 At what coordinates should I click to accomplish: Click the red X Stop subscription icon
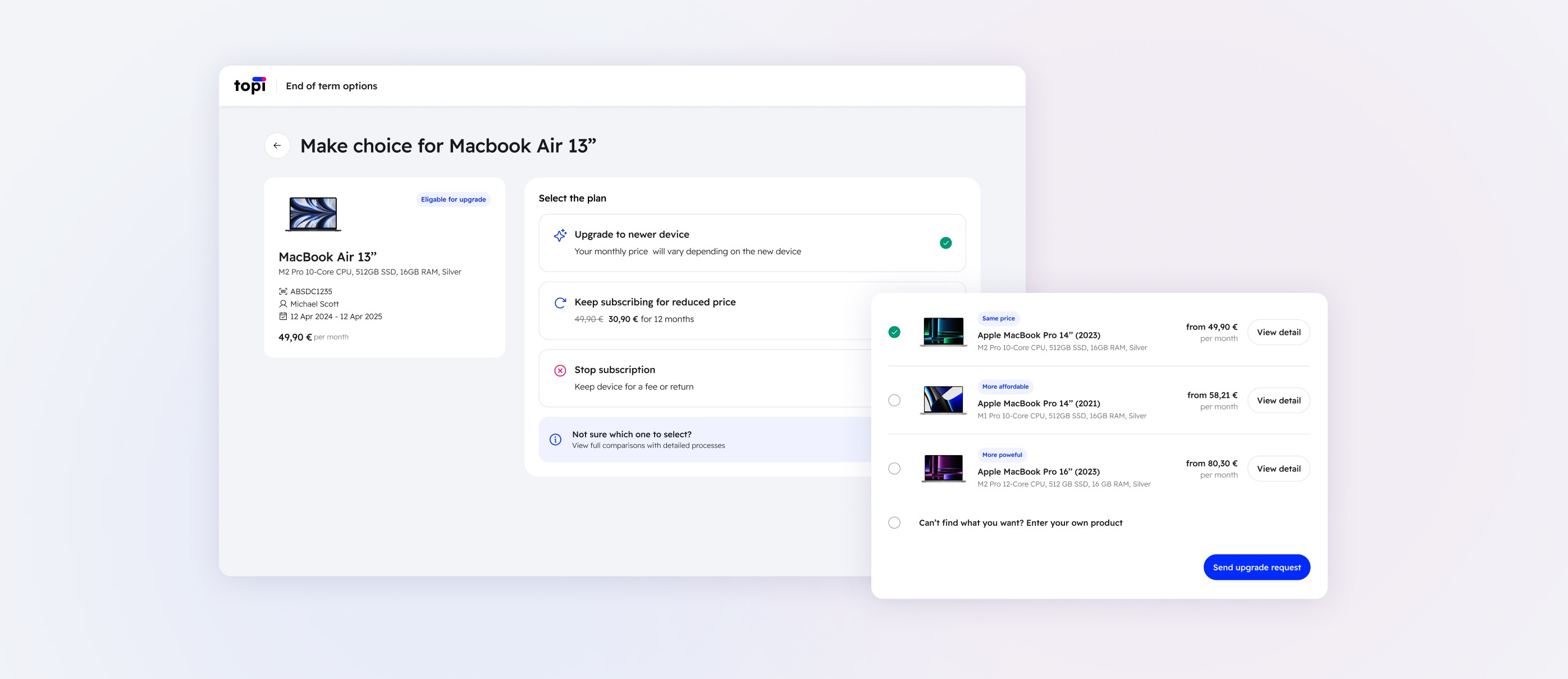[560, 370]
